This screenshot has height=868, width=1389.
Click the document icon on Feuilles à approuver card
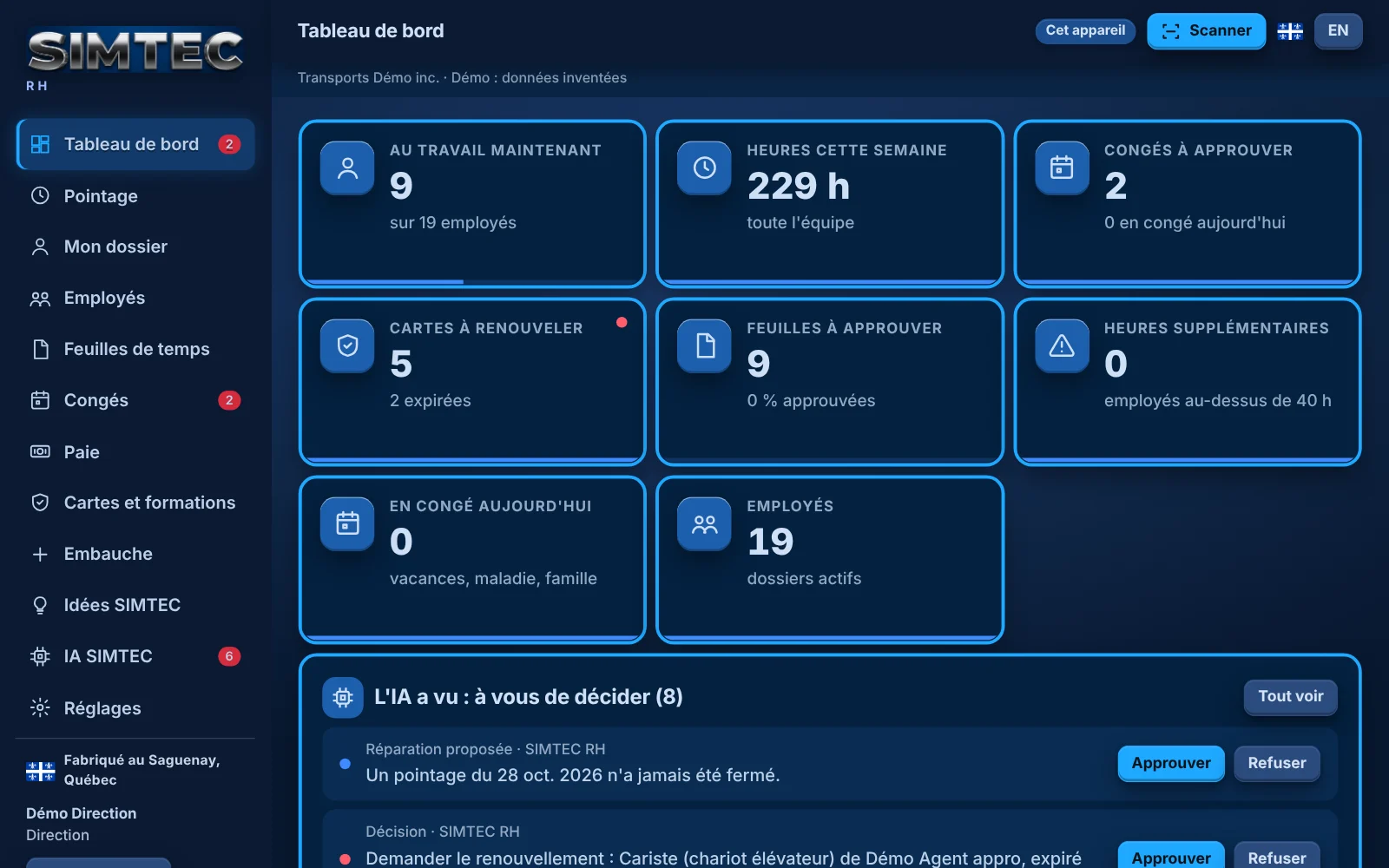[704, 345]
